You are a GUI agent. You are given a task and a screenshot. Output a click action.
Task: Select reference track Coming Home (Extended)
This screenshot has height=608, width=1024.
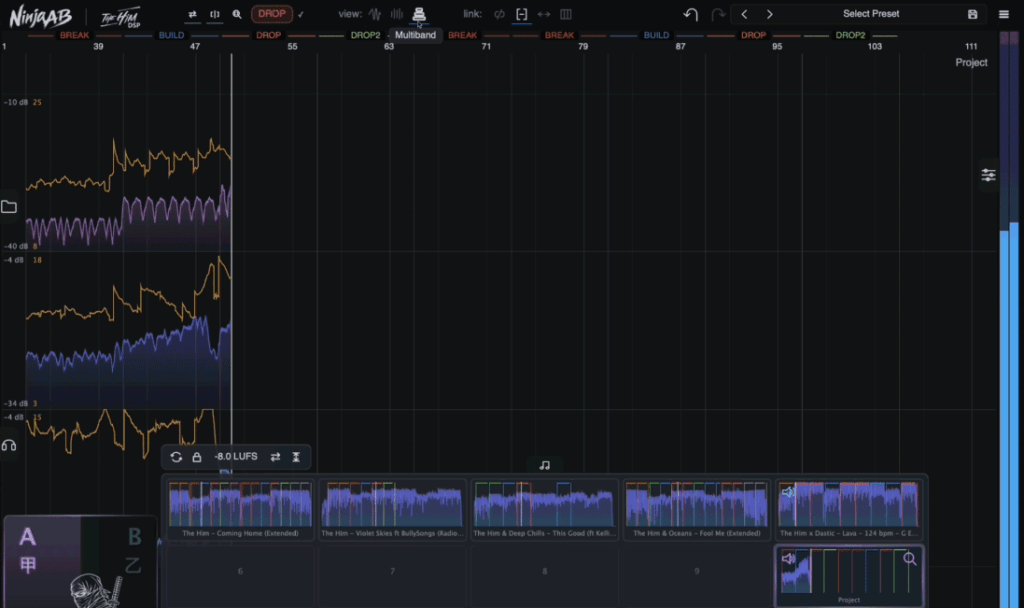coord(240,509)
